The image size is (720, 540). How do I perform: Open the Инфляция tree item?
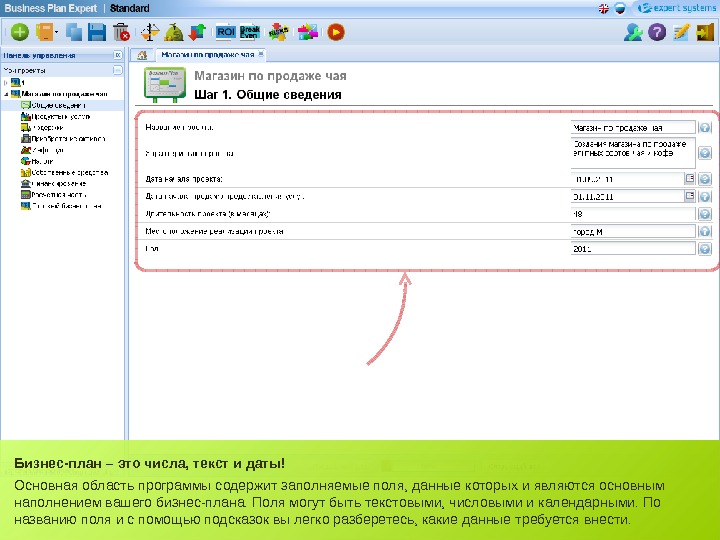42,150
